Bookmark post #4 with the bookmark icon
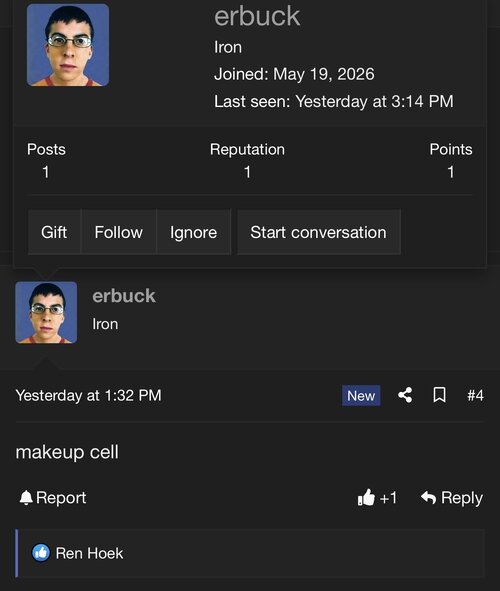 coord(439,395)
